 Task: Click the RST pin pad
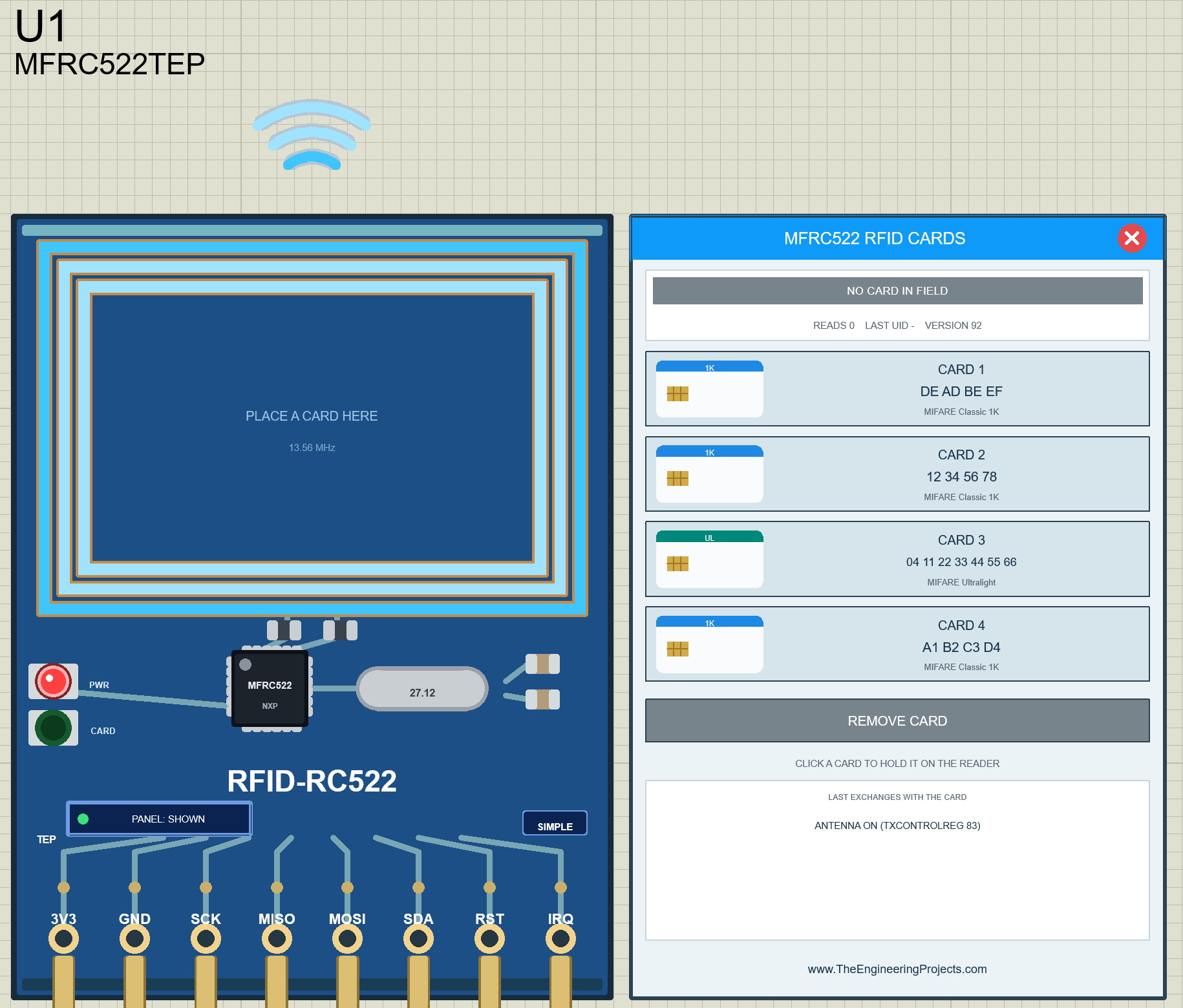(489, 938)
